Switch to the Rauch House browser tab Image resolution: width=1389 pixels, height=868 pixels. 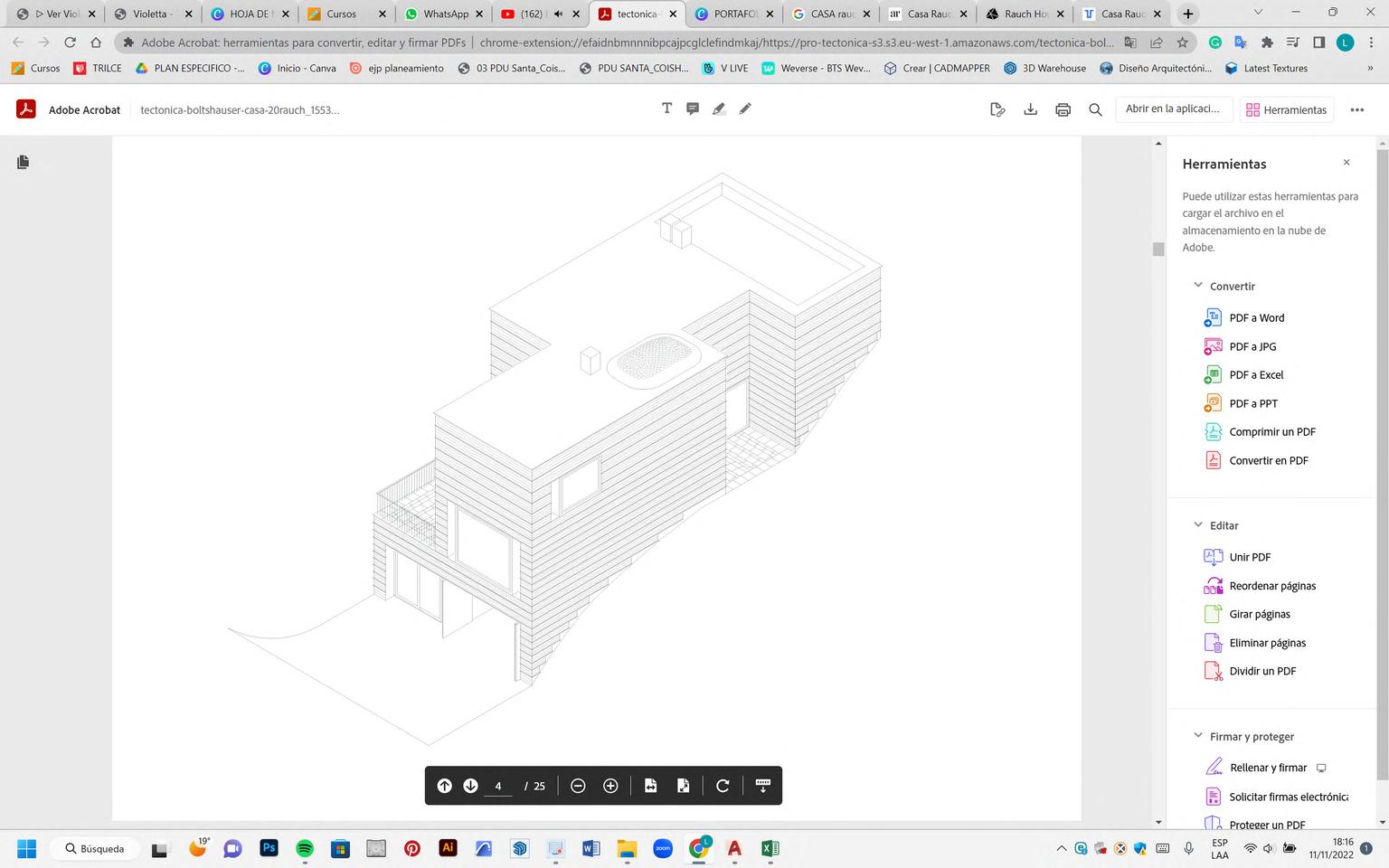tap(1024, 14)
